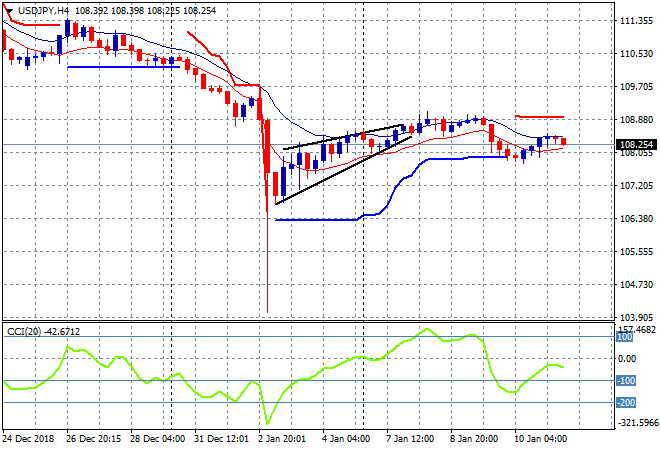Select the lower black rising trendline
This screenshot has width=660, height=450.
343,170
